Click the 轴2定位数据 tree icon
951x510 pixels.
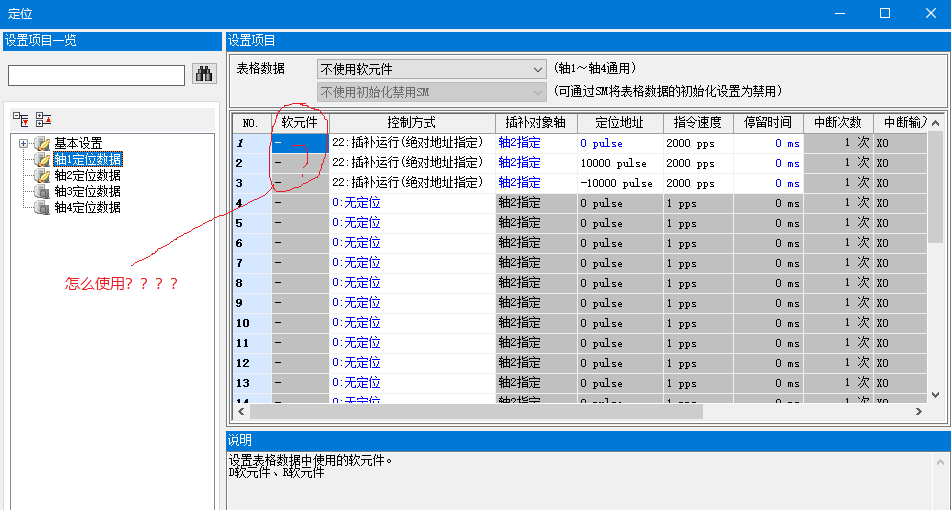41,176
